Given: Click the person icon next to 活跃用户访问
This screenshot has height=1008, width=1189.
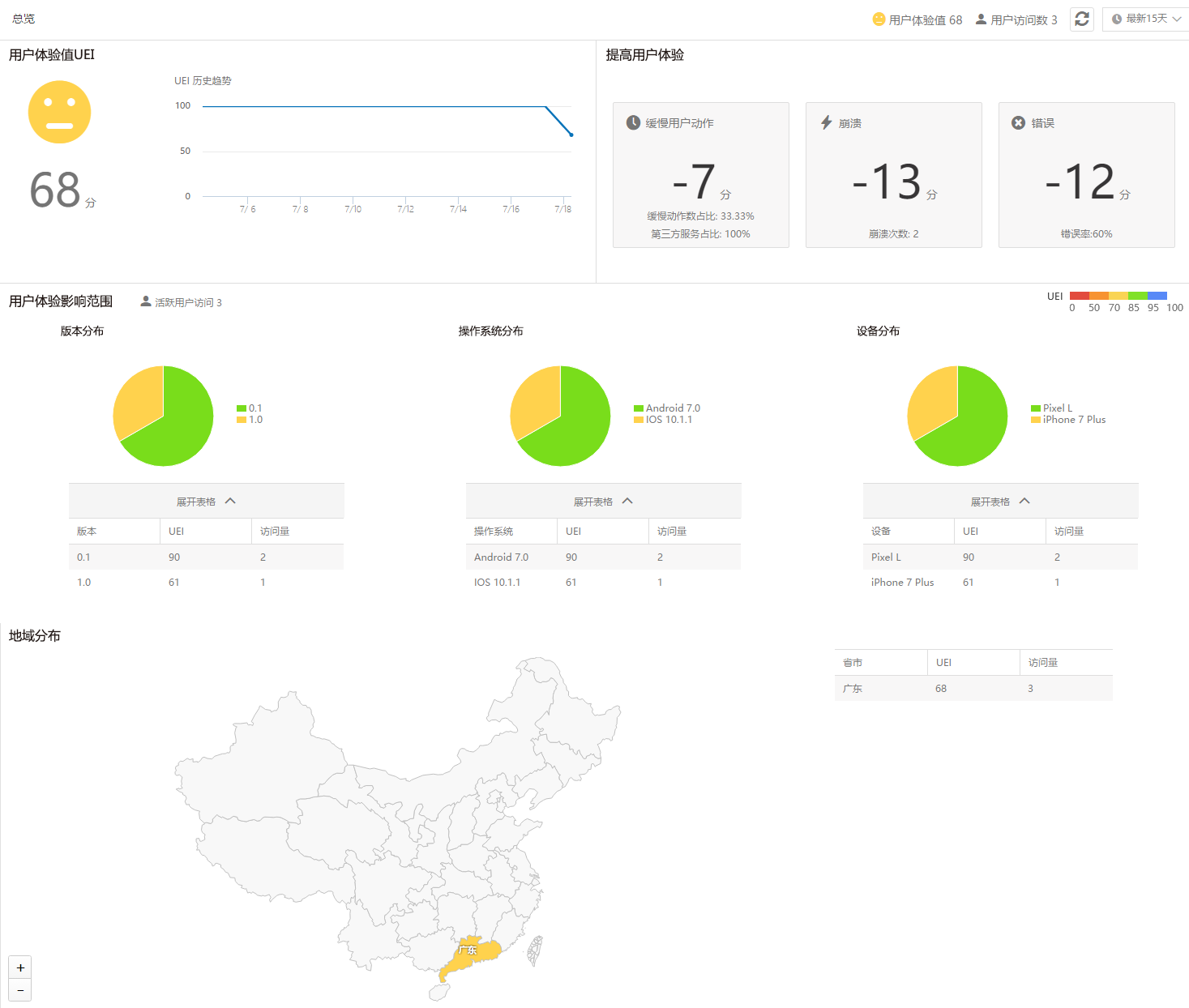Looking at the screenshot, I should 146,301.
